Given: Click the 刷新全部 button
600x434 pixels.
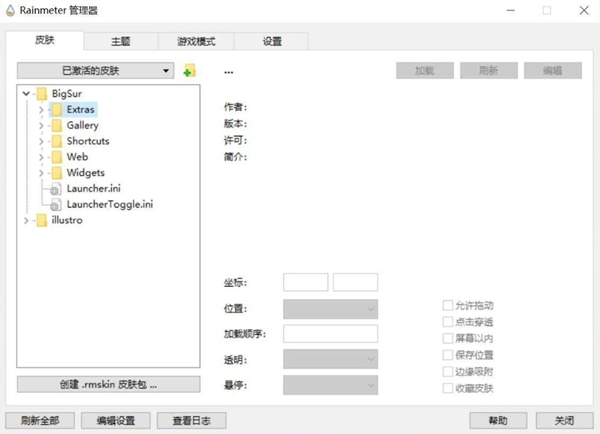Looking at the screenshot, I should (40, 421).
